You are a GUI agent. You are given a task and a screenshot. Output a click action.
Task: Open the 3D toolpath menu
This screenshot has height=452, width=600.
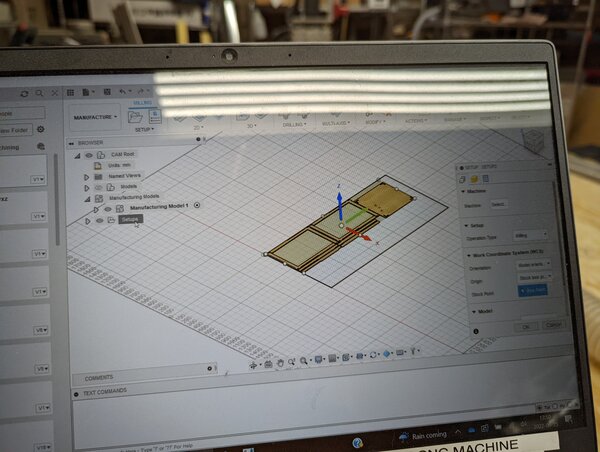(x=251, y=126)
